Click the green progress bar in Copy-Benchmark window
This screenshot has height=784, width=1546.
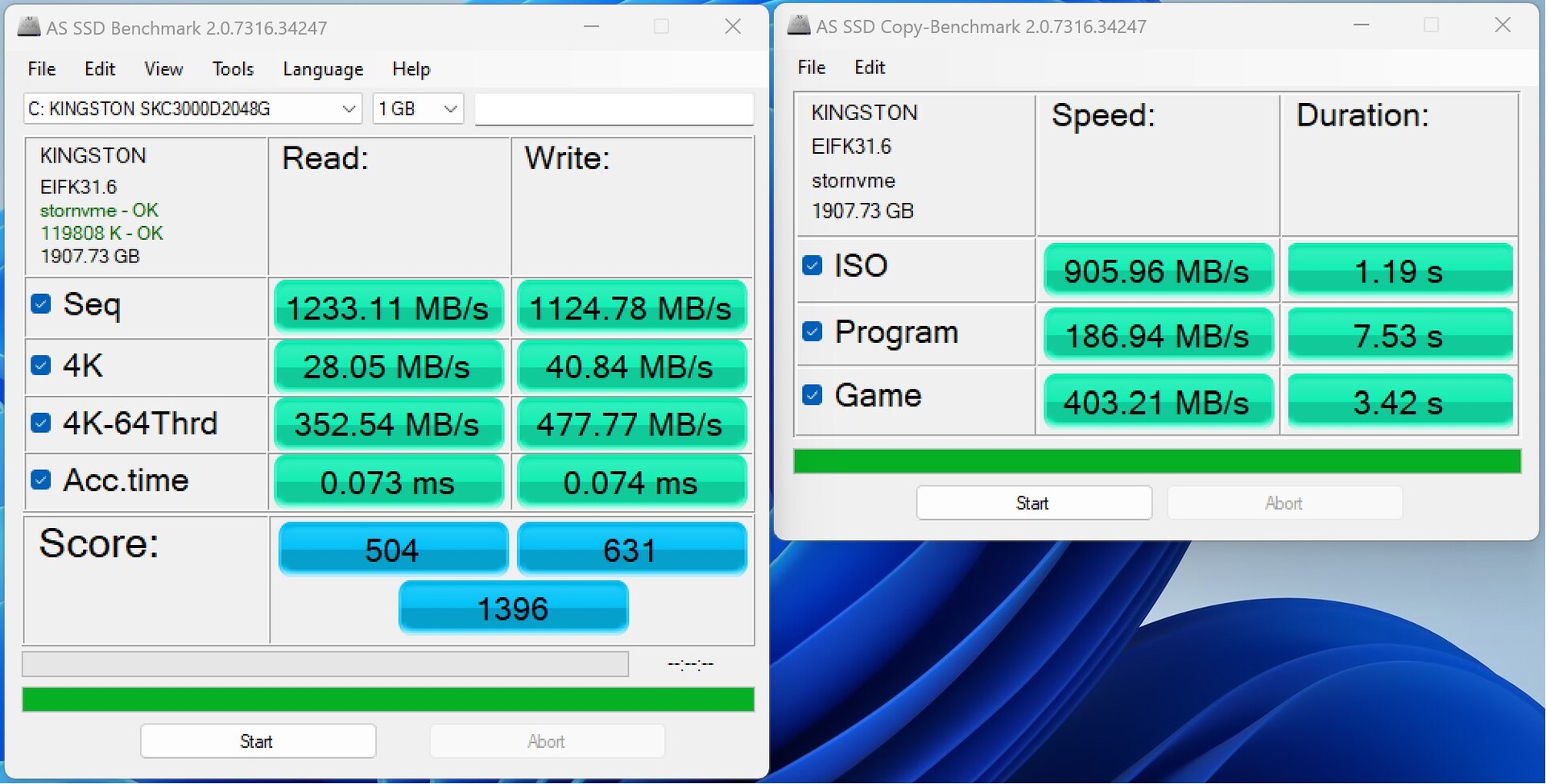pyautogui.click(x=1157, y=461)
